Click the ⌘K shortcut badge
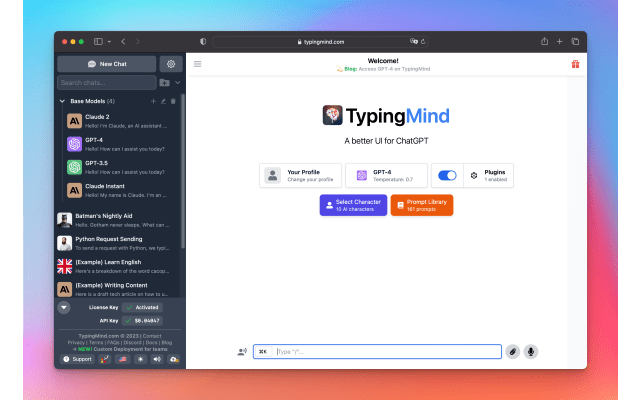 [263, 351]
